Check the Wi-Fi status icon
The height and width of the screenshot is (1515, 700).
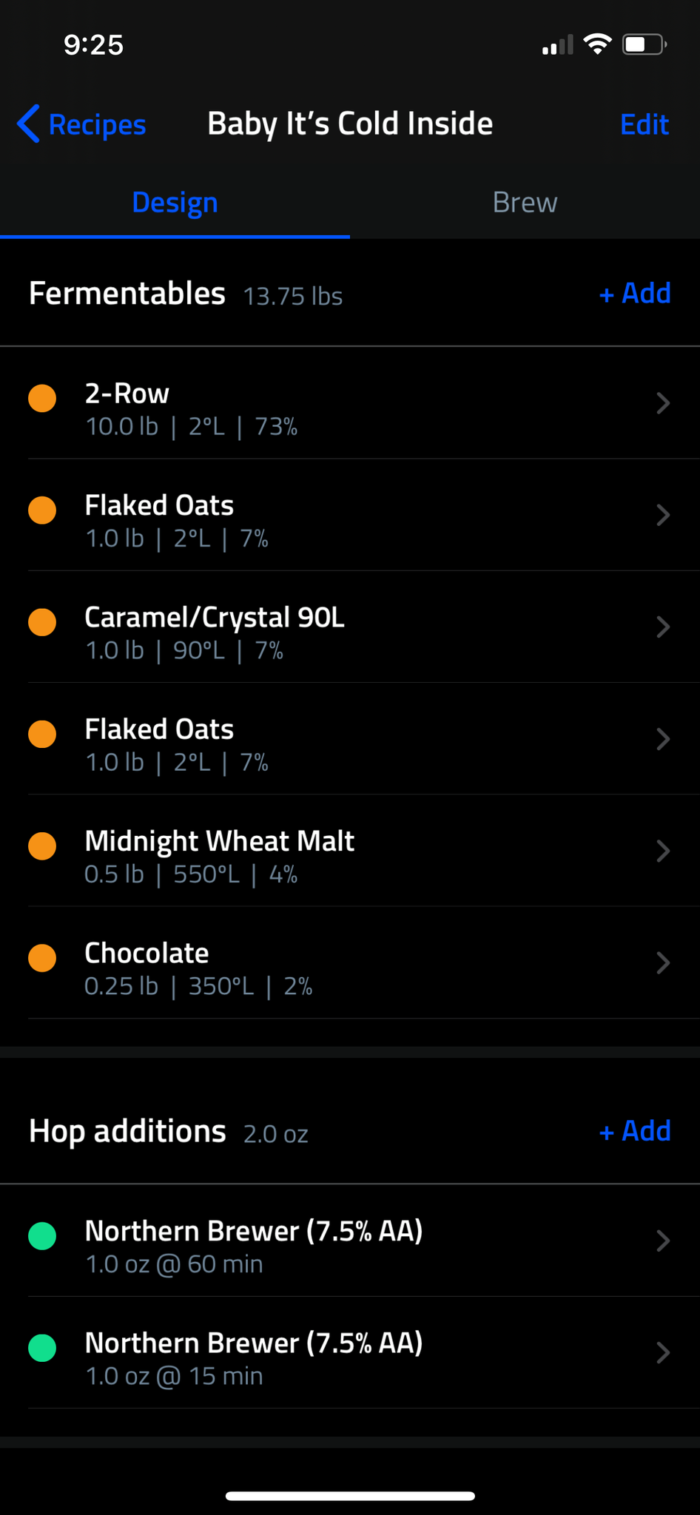click(x=598, y=44)
